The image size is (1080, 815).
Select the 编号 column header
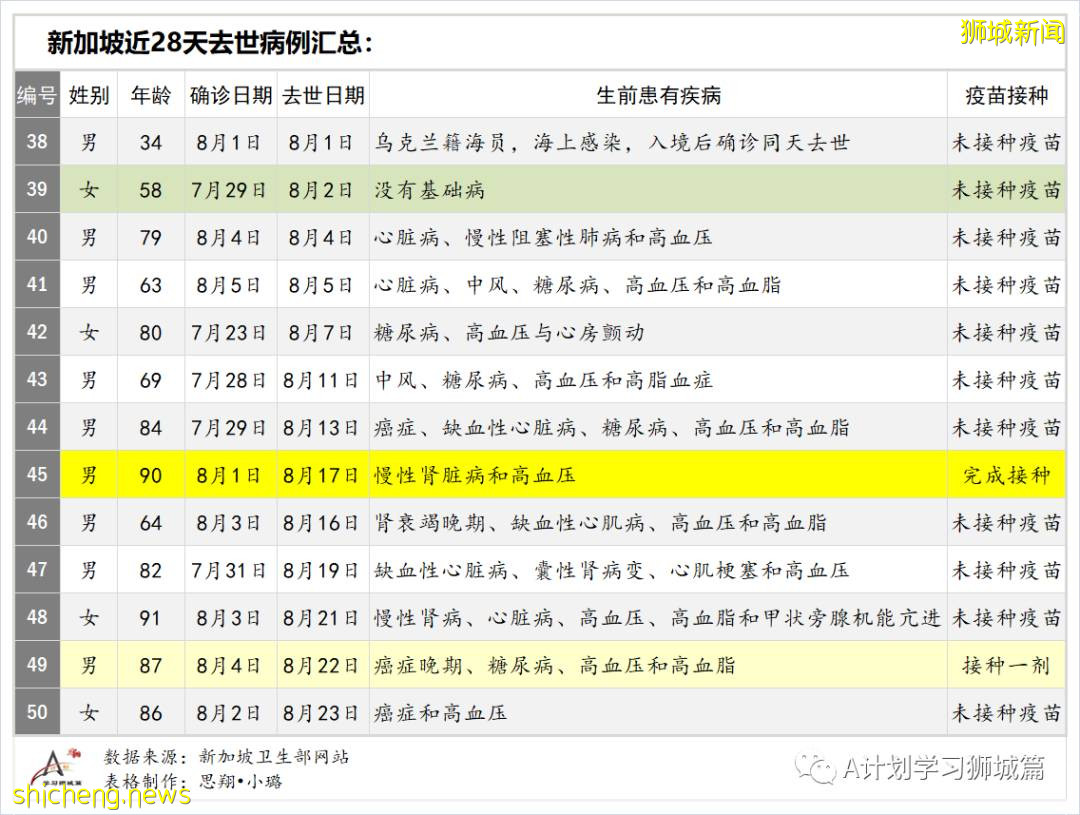pyautogui.click(x=37, y=95)
